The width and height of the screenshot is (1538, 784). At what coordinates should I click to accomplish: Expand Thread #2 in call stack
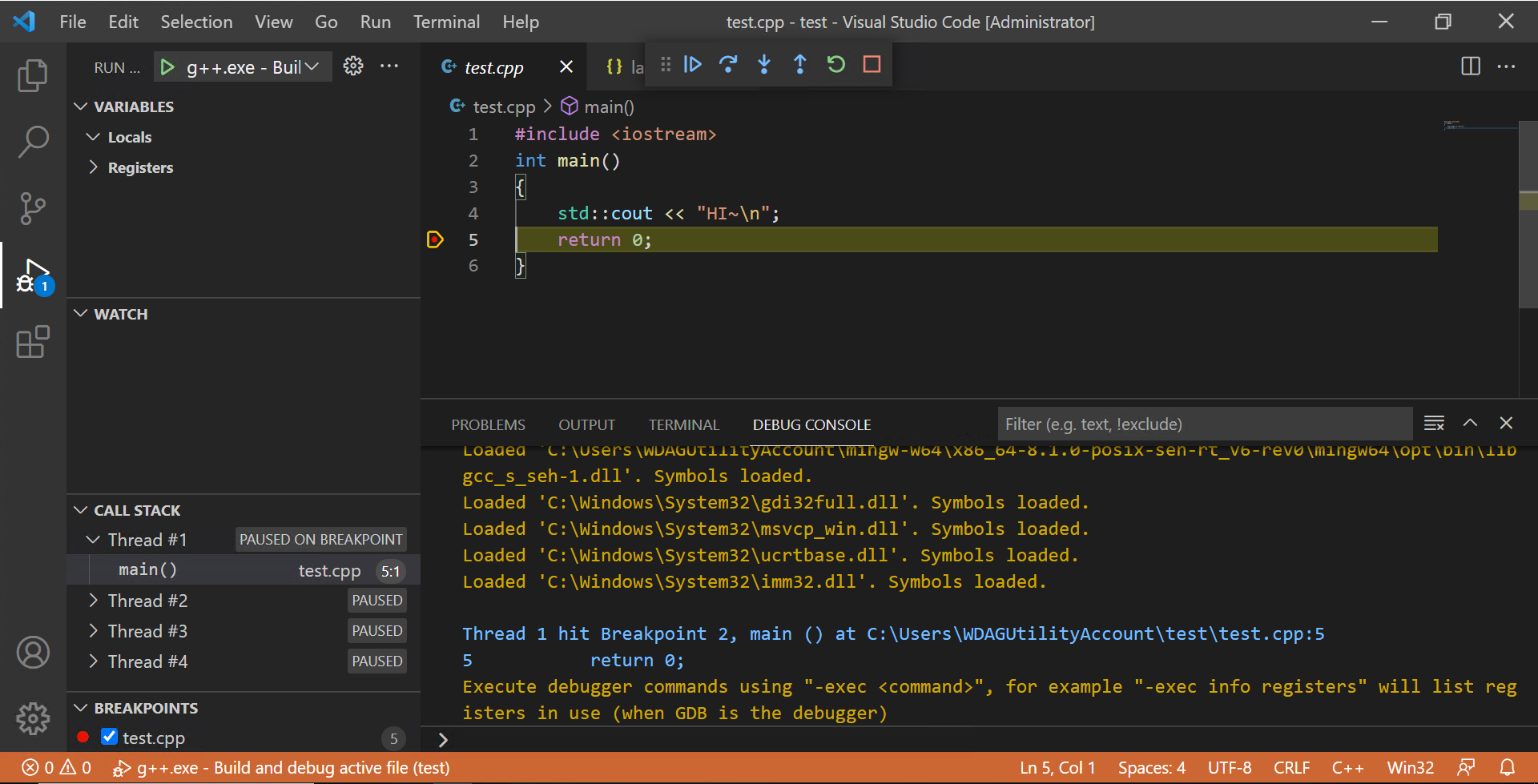pyautogui.click(x=93, y=601)
